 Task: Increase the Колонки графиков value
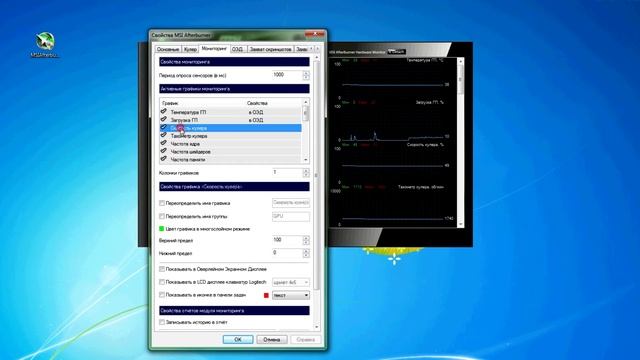click(306, 171)
